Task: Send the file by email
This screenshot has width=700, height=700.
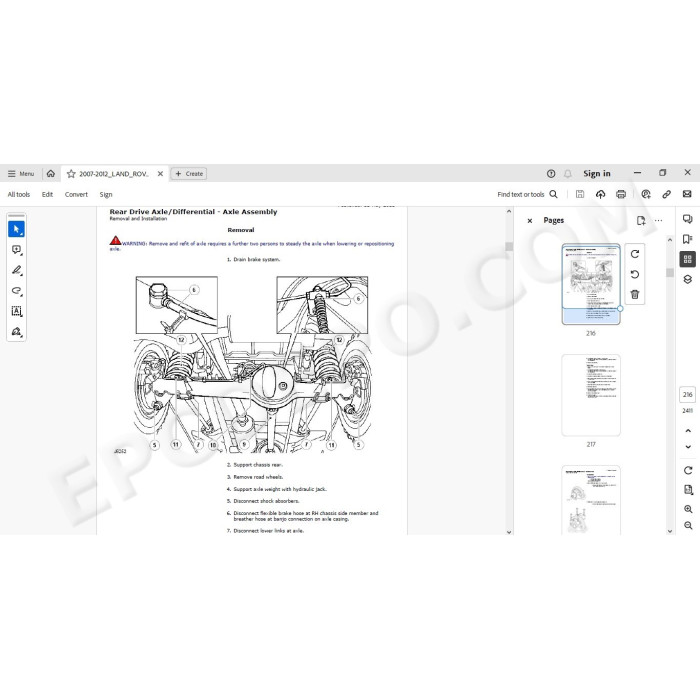Action: coord(687,194)
